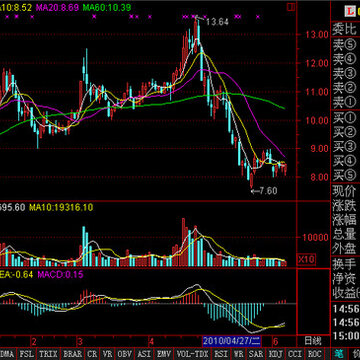Screen dimensions: 360x360
Task: Click the 买③ bid level row
Action: pos(345,147)
